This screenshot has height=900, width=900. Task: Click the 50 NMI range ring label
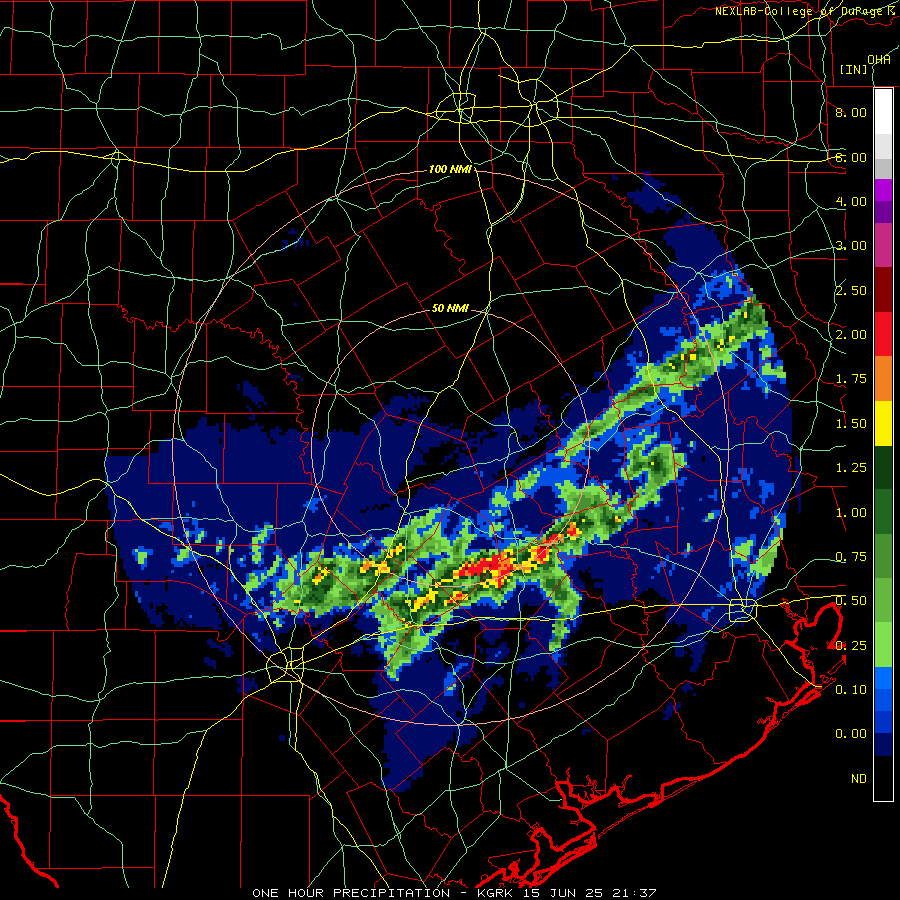[x=450, y=308]
